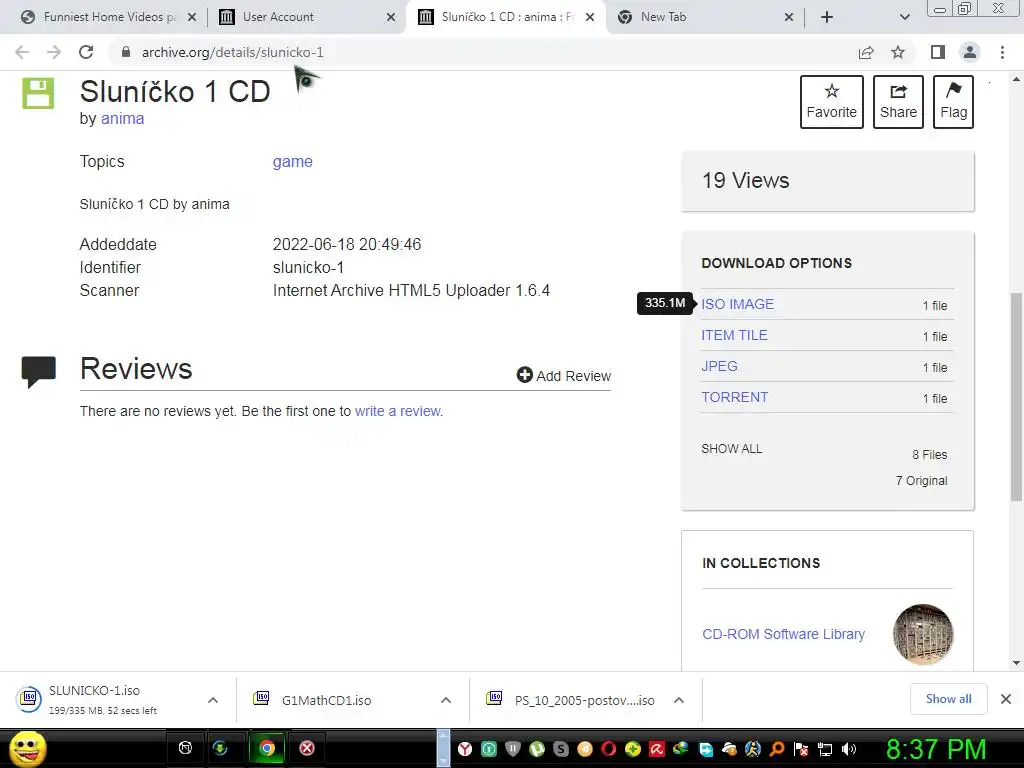The image size is (1024, 768).
Task: Download the JPEG file
Action: 719,366
